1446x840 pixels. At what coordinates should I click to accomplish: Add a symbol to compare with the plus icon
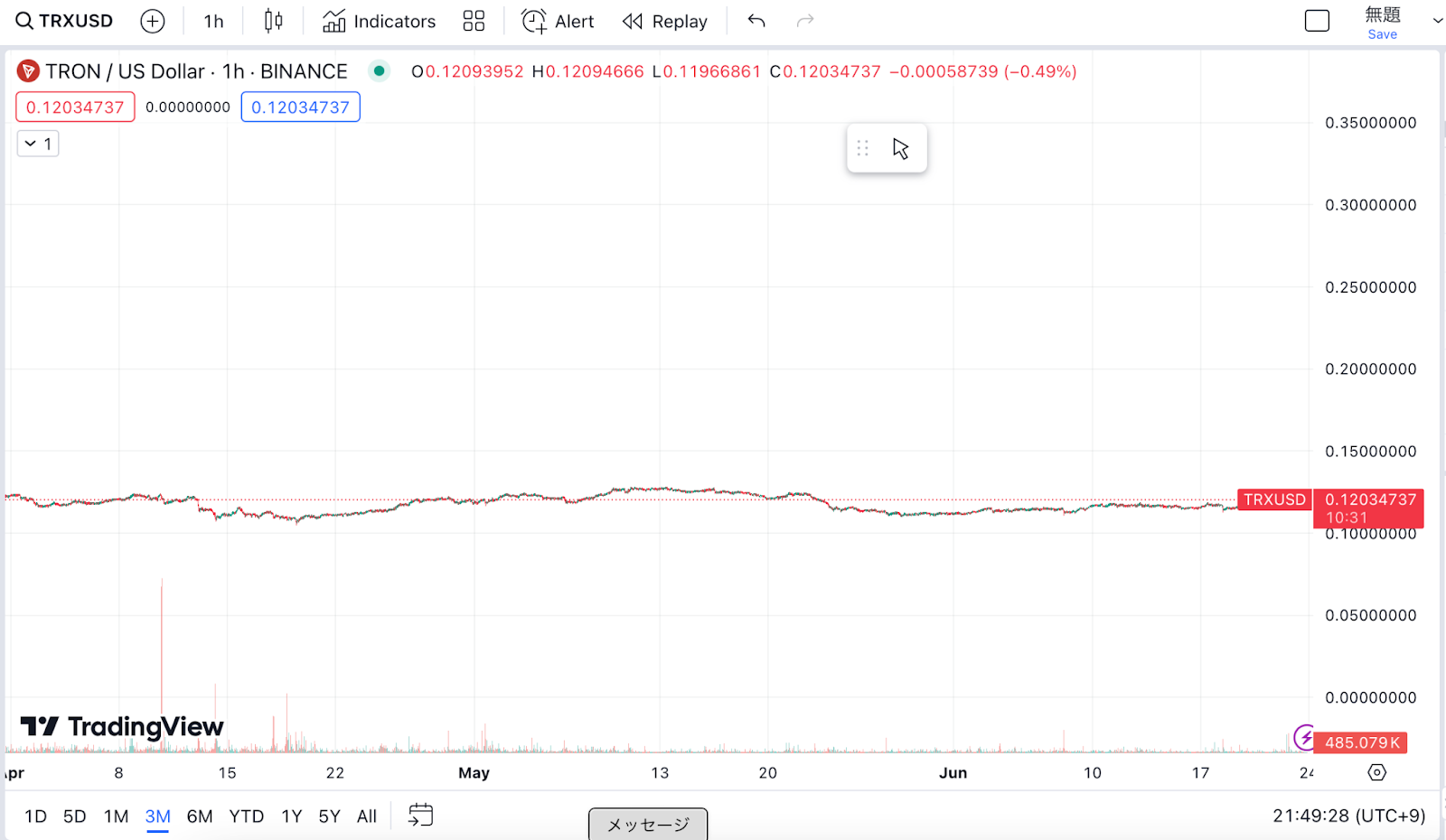[x=153, y=21]
